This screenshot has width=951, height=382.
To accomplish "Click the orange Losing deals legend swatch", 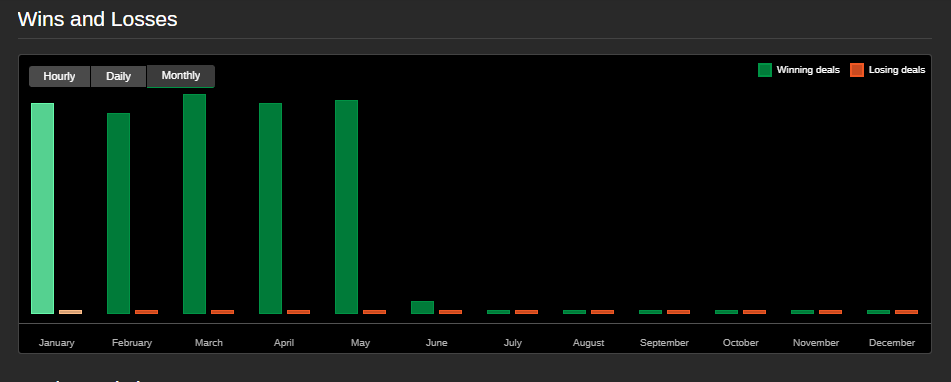I will (857, 70).
